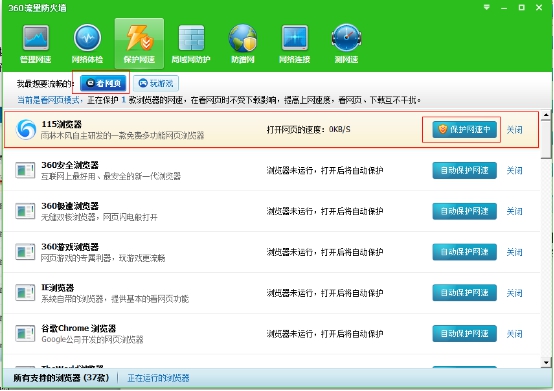Viewport: 554px width, 391px height.
Task: Click 保护网速中 button for 115浏览器
Action: point(465,130)
